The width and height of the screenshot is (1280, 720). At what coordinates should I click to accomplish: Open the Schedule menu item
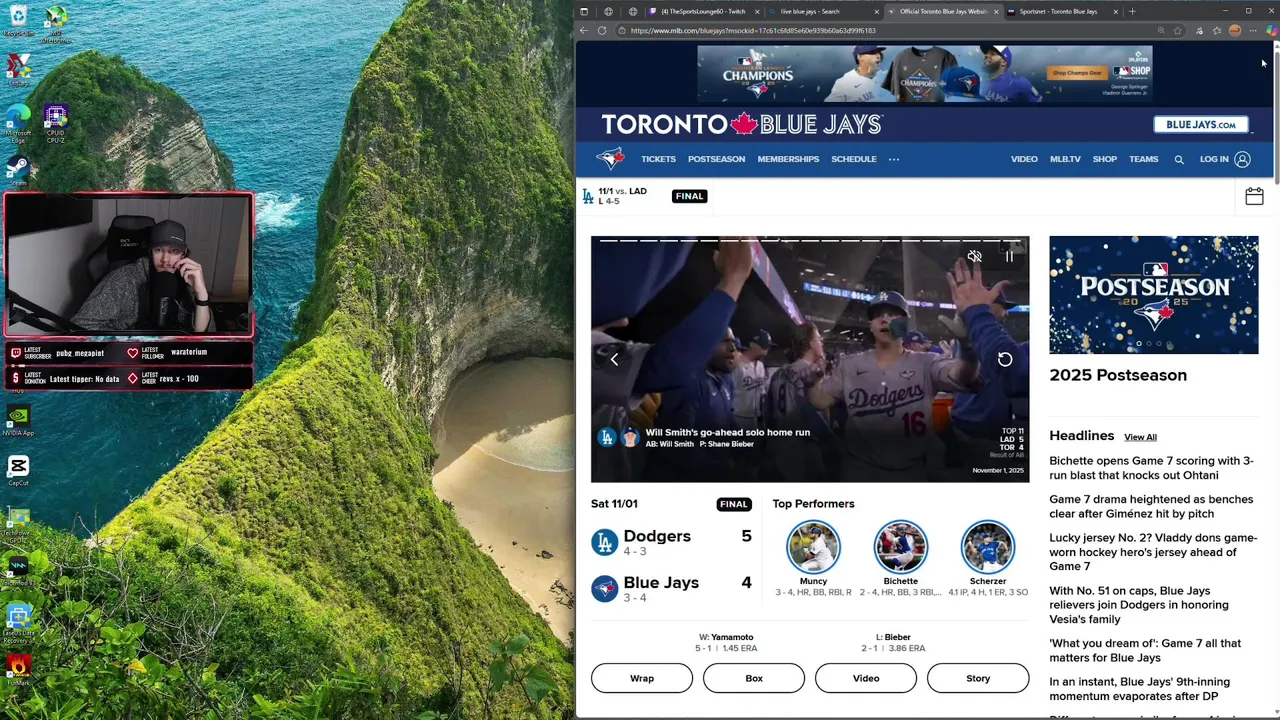[854, 159]
